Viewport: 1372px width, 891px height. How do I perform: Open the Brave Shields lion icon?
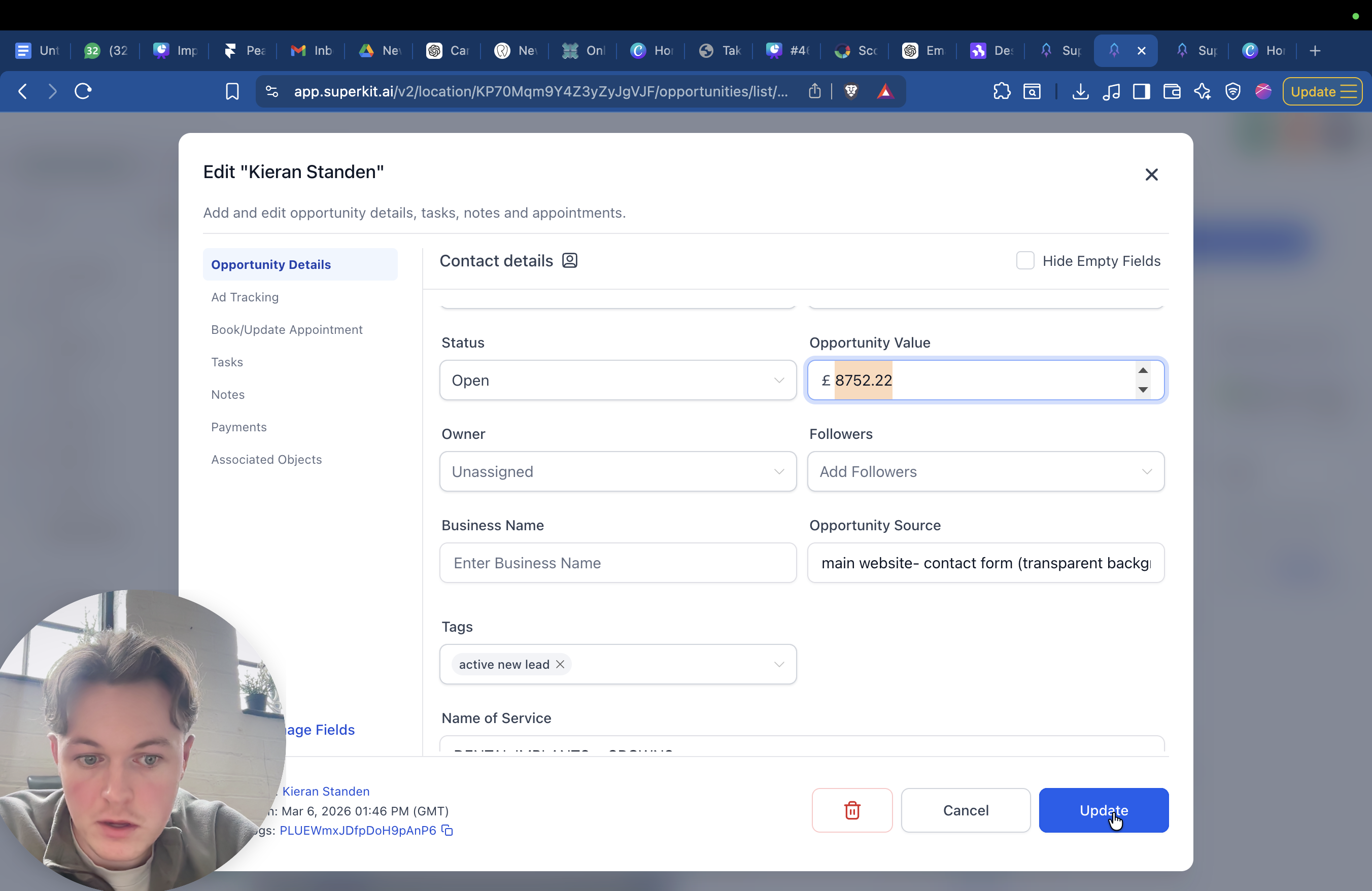(851, 91)
